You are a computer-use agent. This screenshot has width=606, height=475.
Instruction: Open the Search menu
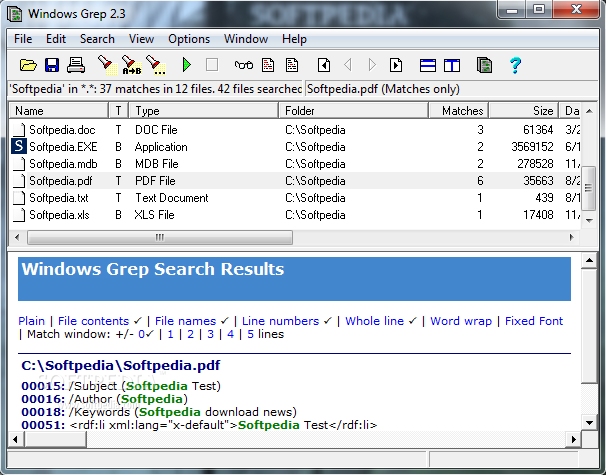coord(97,39)
